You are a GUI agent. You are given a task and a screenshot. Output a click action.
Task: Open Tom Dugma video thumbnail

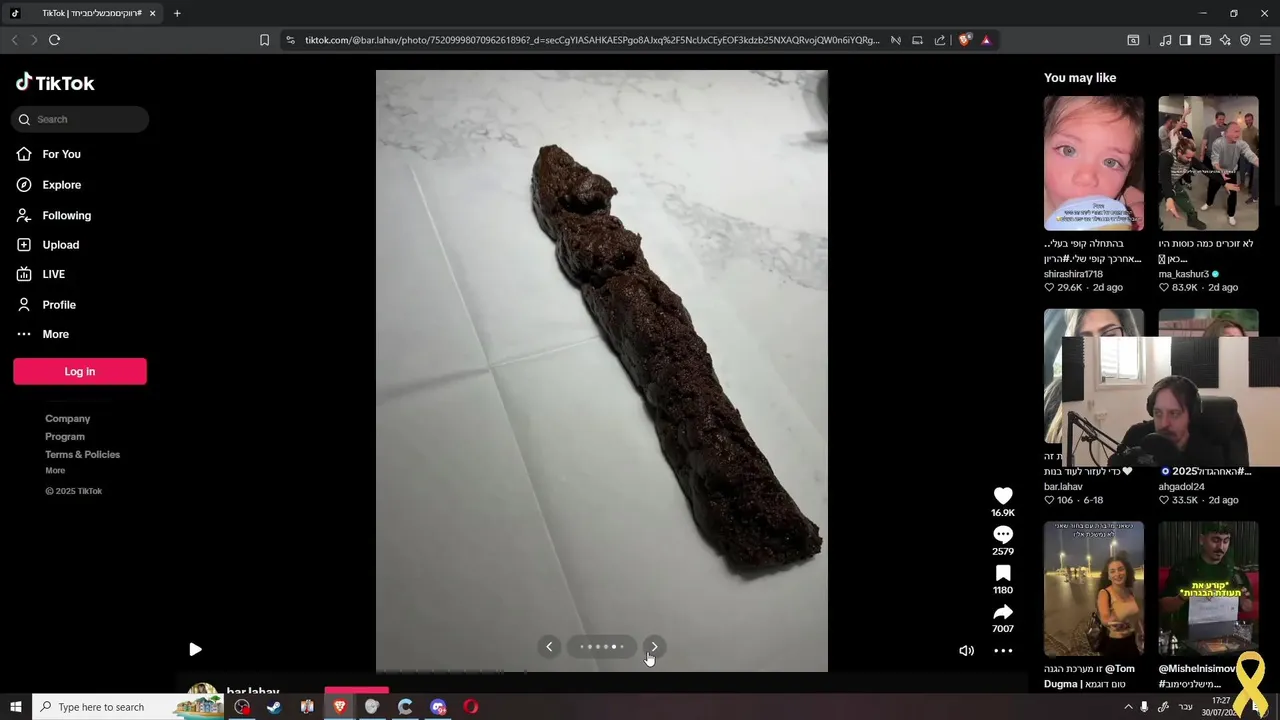point(1094,588)
